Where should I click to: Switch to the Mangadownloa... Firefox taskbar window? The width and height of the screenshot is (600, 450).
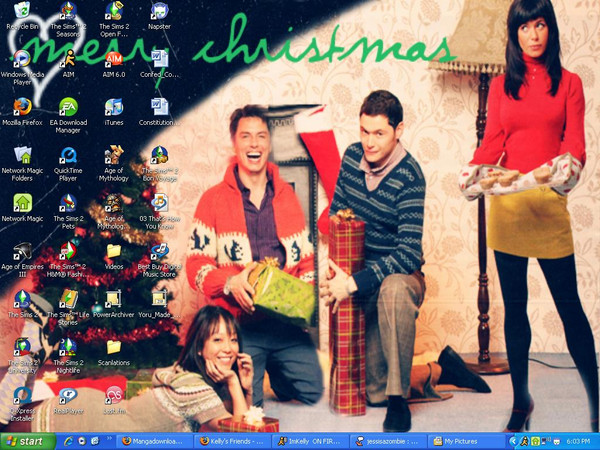click(155, 442)
